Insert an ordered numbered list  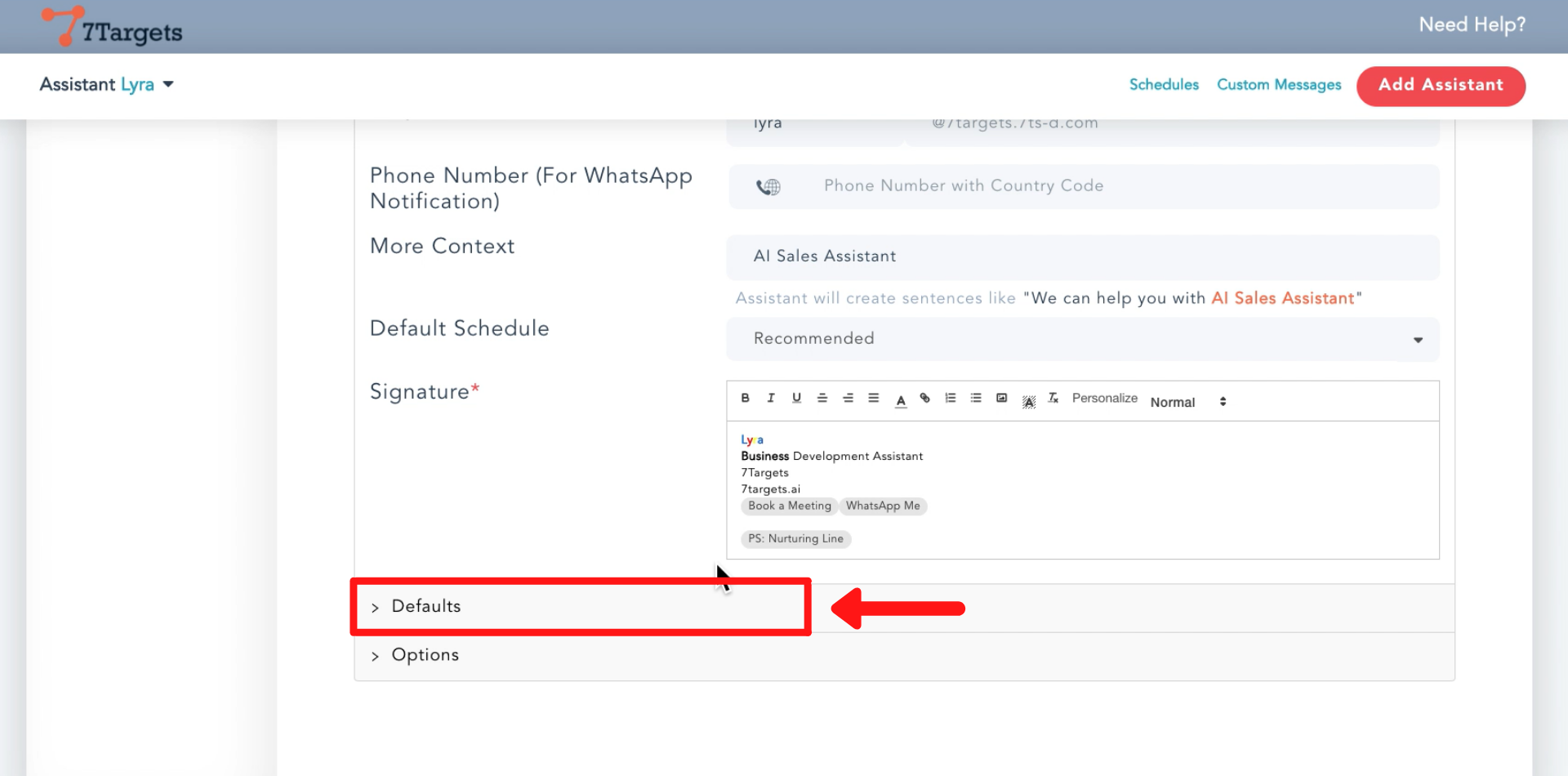tap(950, 399)
